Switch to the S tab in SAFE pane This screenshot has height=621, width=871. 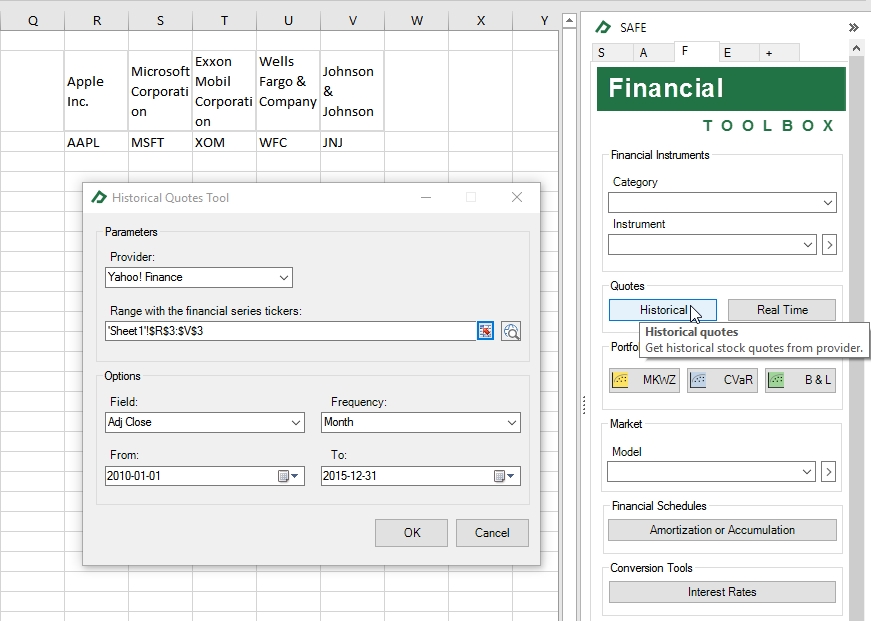(x=602, y=53)
